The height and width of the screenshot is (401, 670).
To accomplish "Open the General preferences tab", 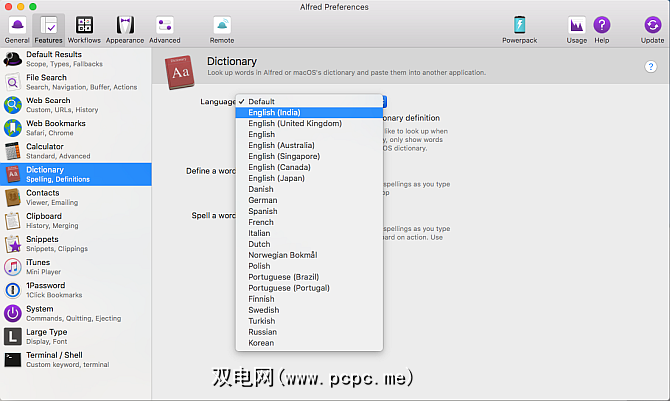I will 17,29.
